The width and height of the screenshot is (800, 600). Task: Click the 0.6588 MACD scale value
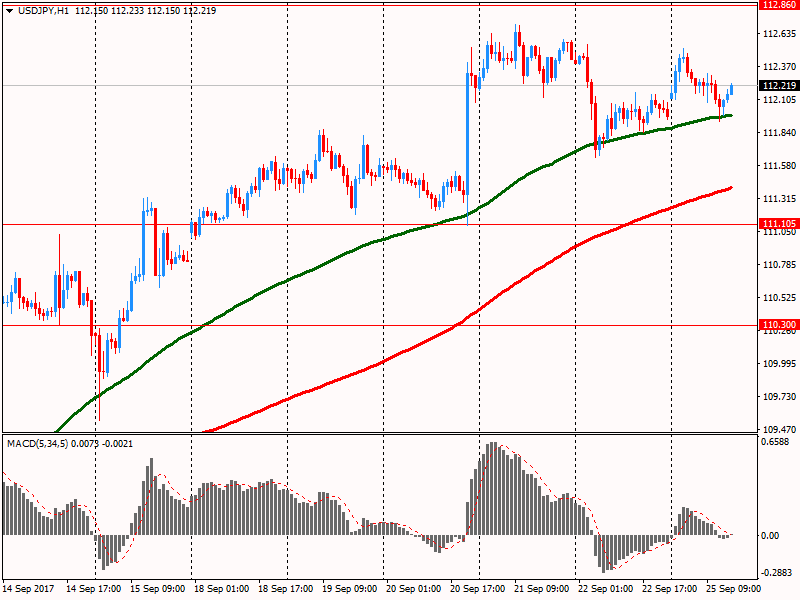[775, 442]
